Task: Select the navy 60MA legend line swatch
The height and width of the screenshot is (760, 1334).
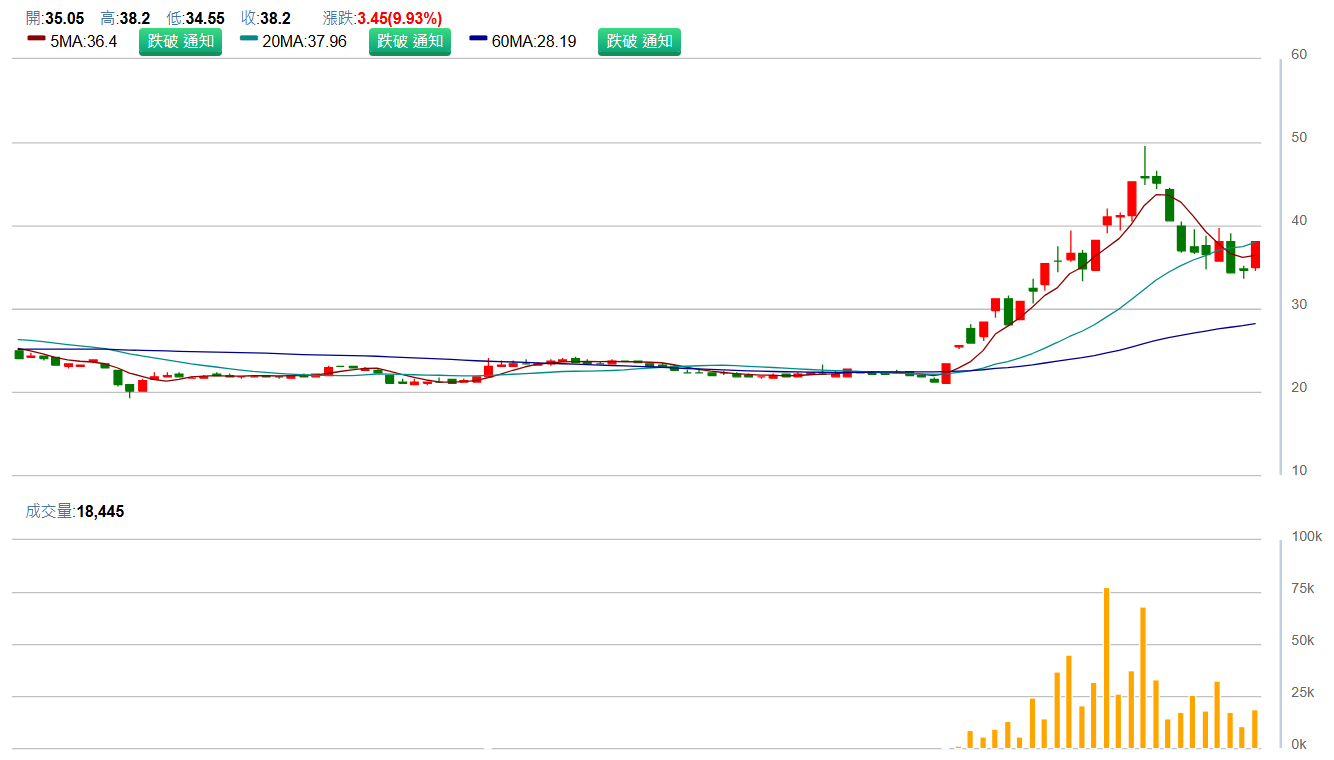Action: point(479,39)
